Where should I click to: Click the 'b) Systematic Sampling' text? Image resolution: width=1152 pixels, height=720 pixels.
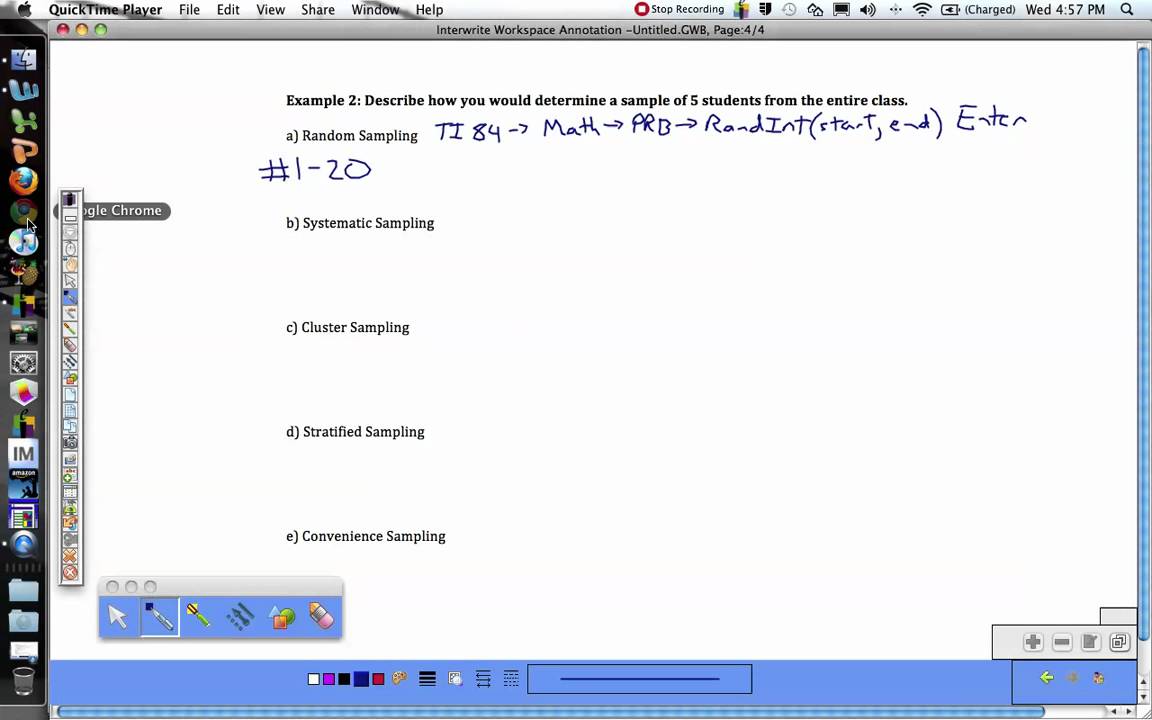click(360, 223)
